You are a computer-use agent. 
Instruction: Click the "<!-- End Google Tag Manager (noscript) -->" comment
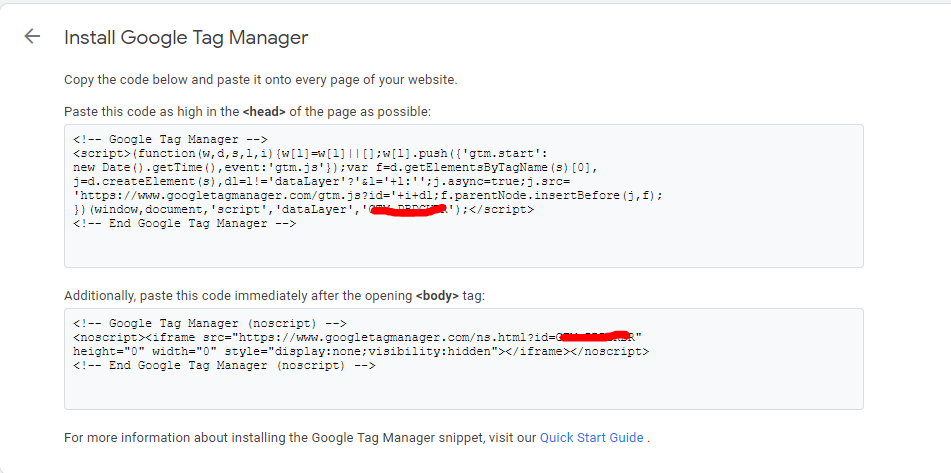coord(224,366)
